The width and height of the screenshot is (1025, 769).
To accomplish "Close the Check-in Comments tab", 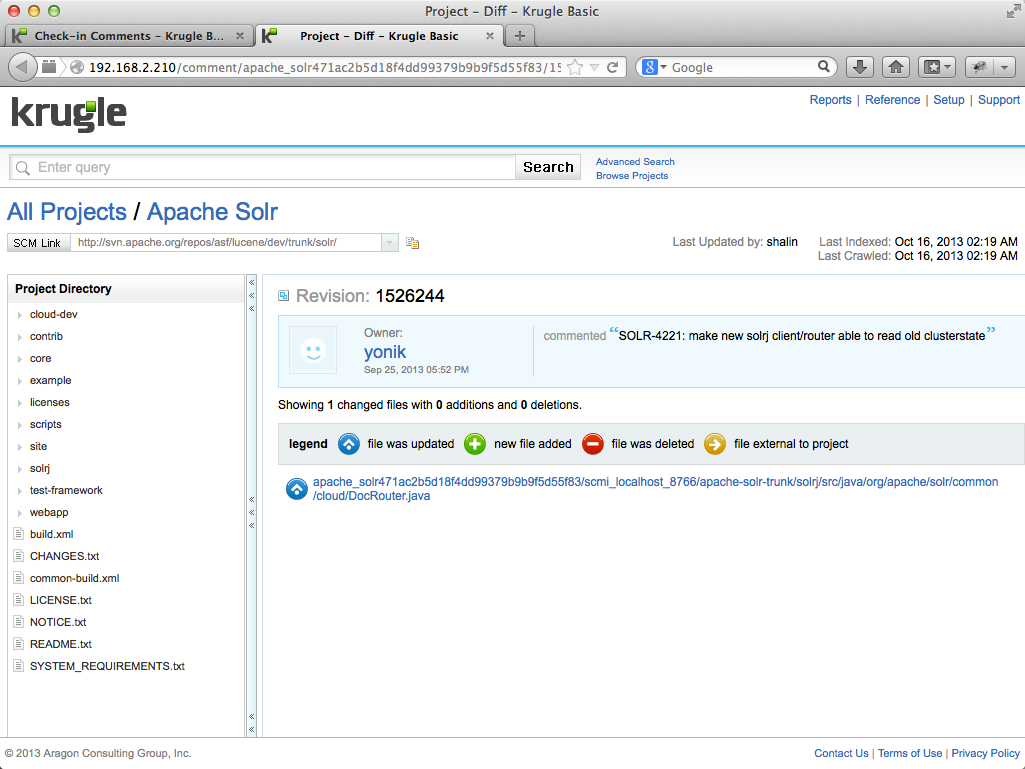I will pos(240,36).
